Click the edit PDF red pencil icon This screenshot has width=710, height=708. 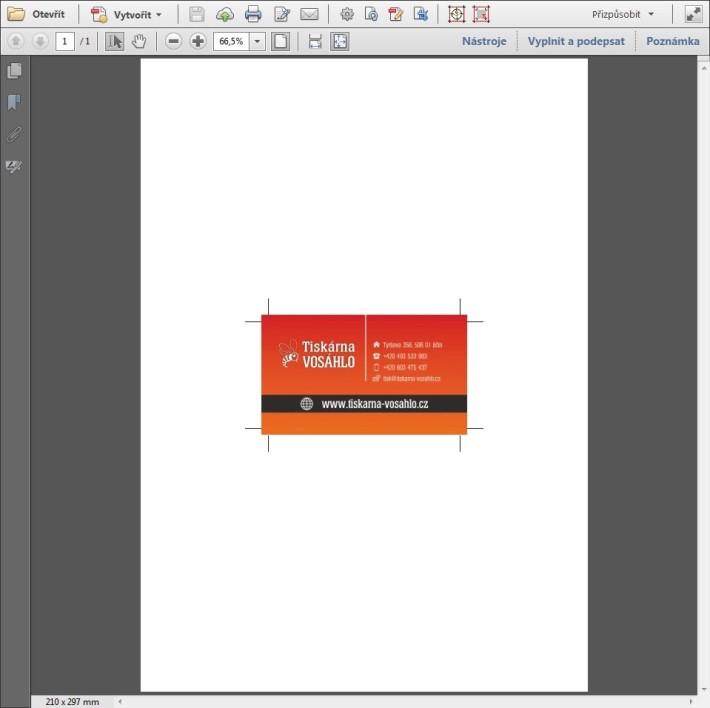tap(396, 14)
